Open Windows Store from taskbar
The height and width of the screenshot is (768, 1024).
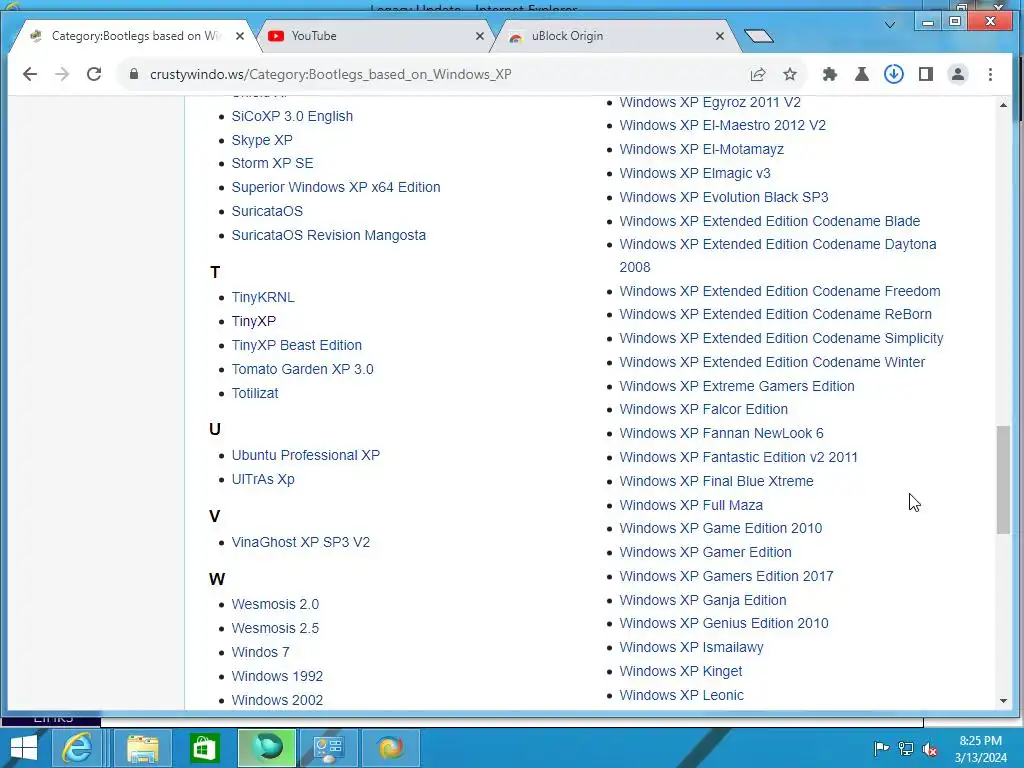[204, 748]
